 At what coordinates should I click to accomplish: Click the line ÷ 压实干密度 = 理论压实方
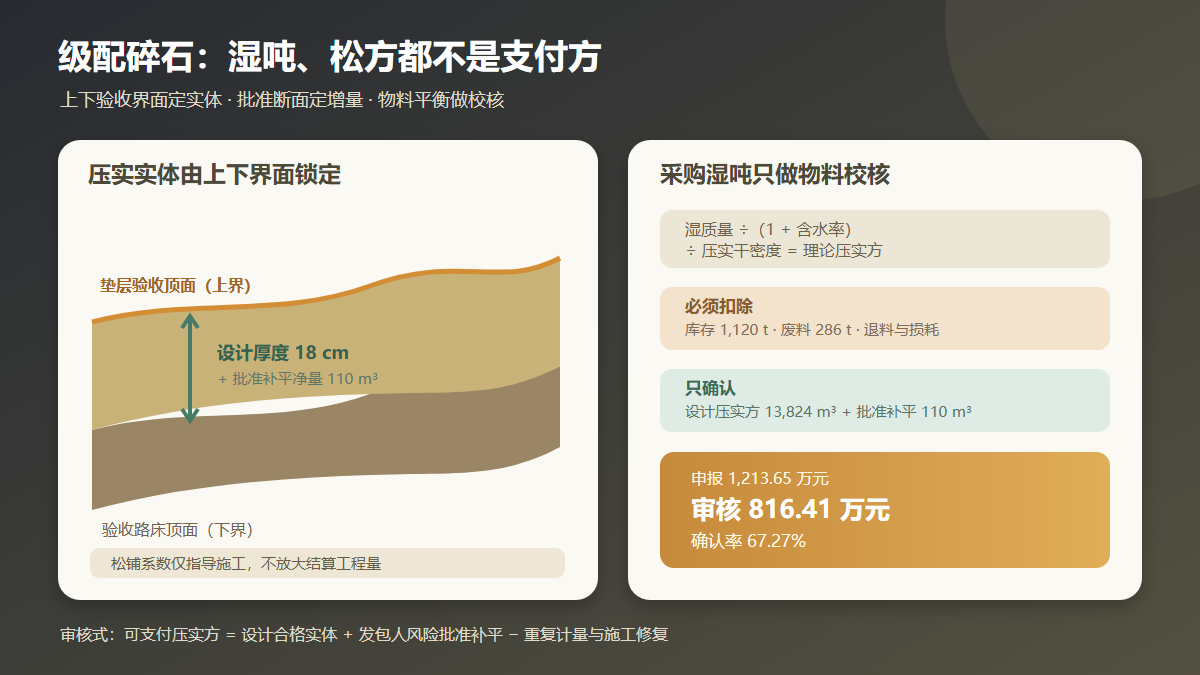tap(784, 250)
